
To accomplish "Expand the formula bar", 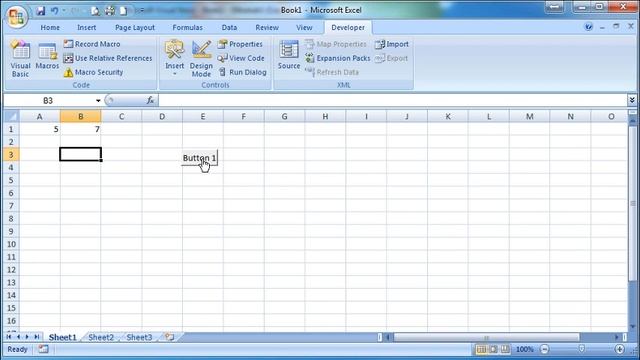I will point(632,100).
